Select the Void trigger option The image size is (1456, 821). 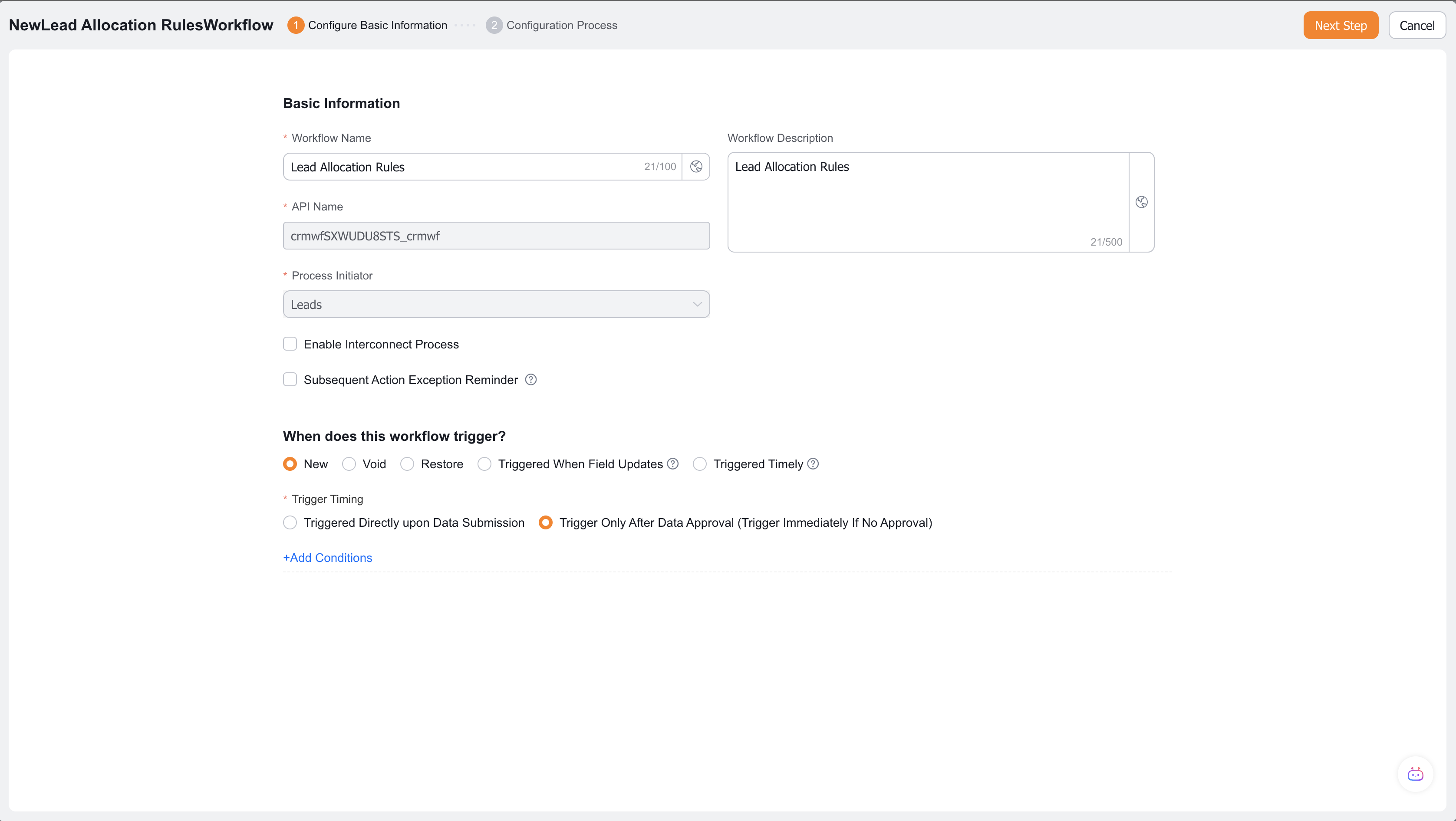[x=349, y=464]
